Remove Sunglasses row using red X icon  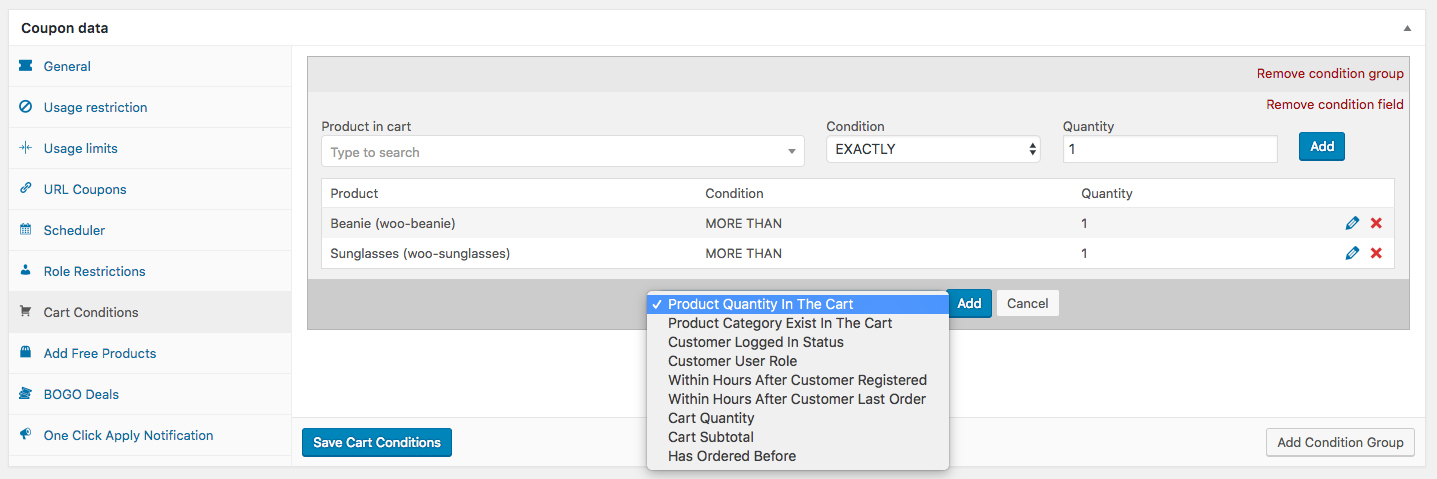click(x=1376, y=253)
